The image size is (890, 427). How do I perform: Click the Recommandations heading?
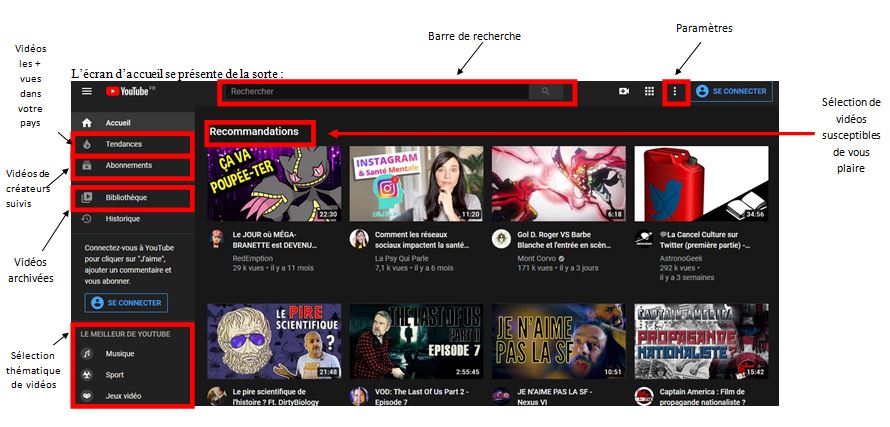[254, 131]
